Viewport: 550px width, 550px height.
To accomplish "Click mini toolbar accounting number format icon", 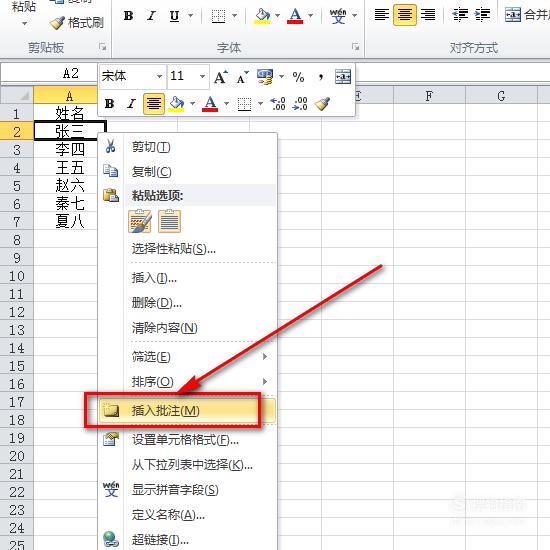I will point(265,77).
